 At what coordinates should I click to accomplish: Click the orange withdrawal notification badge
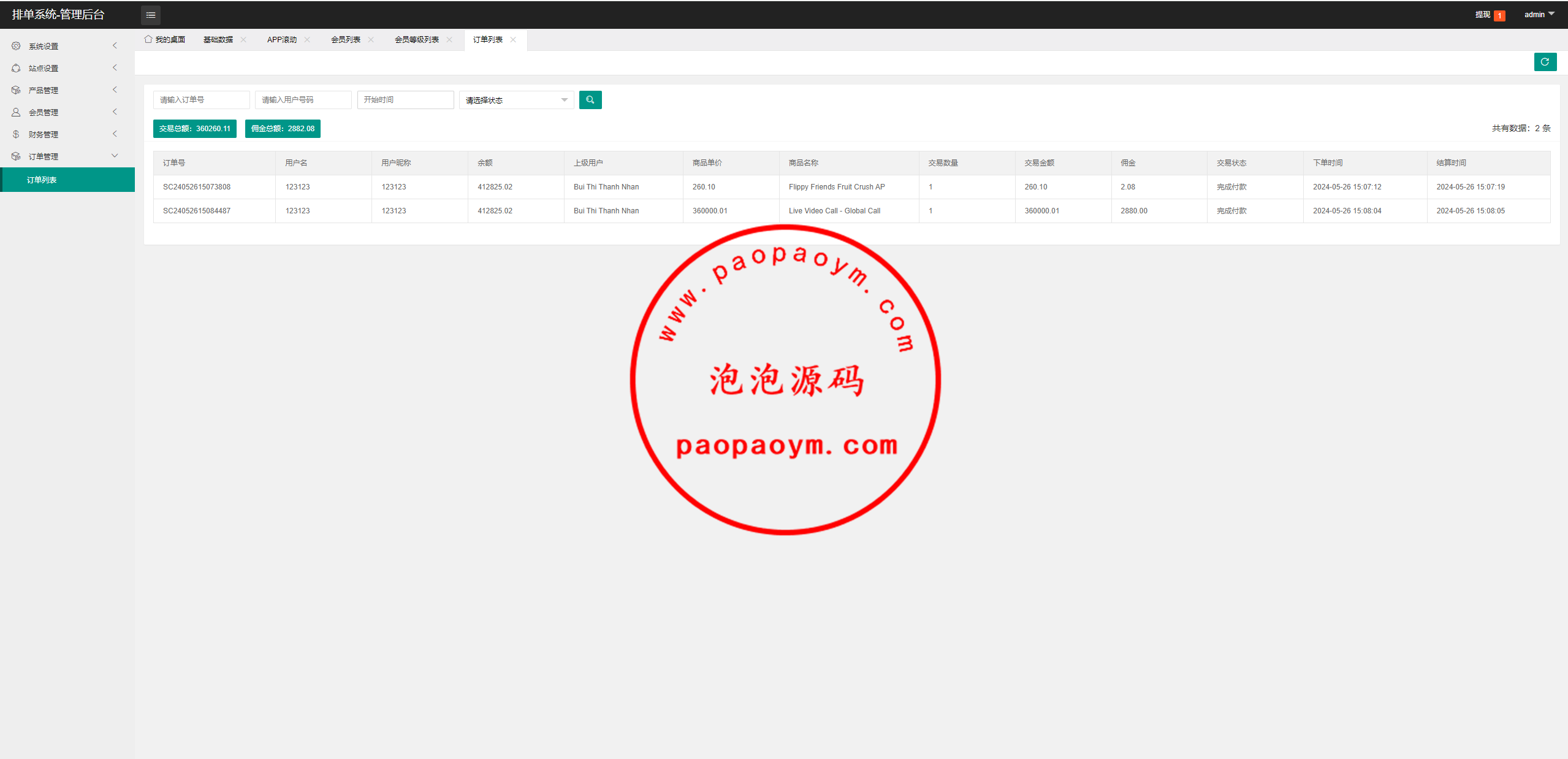click(x=1499, y=16)
